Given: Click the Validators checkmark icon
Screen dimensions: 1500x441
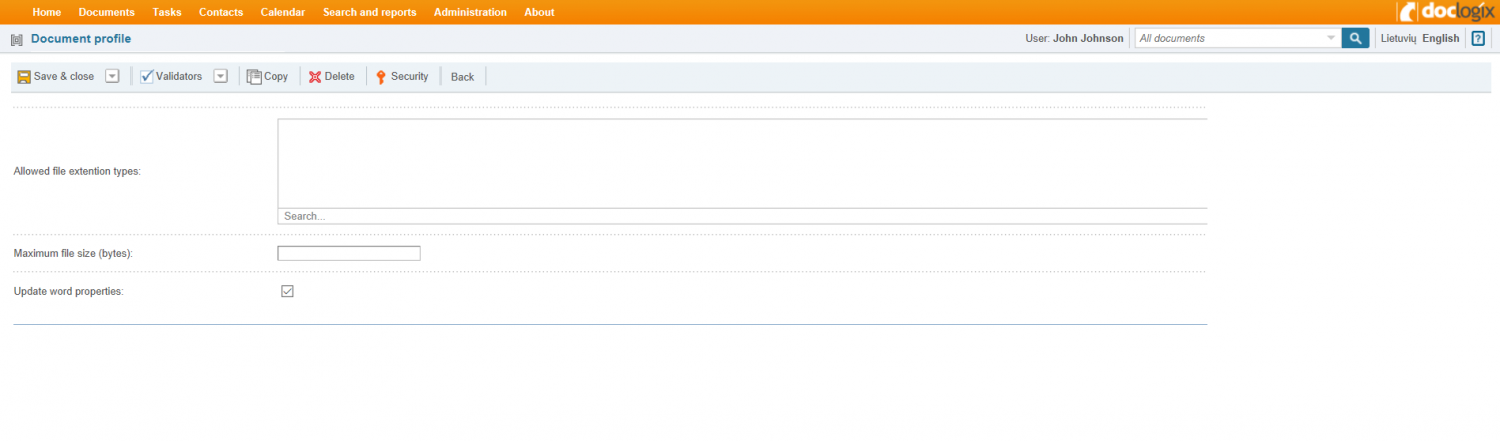Looking at the screenshot, I should pos(147,77).
